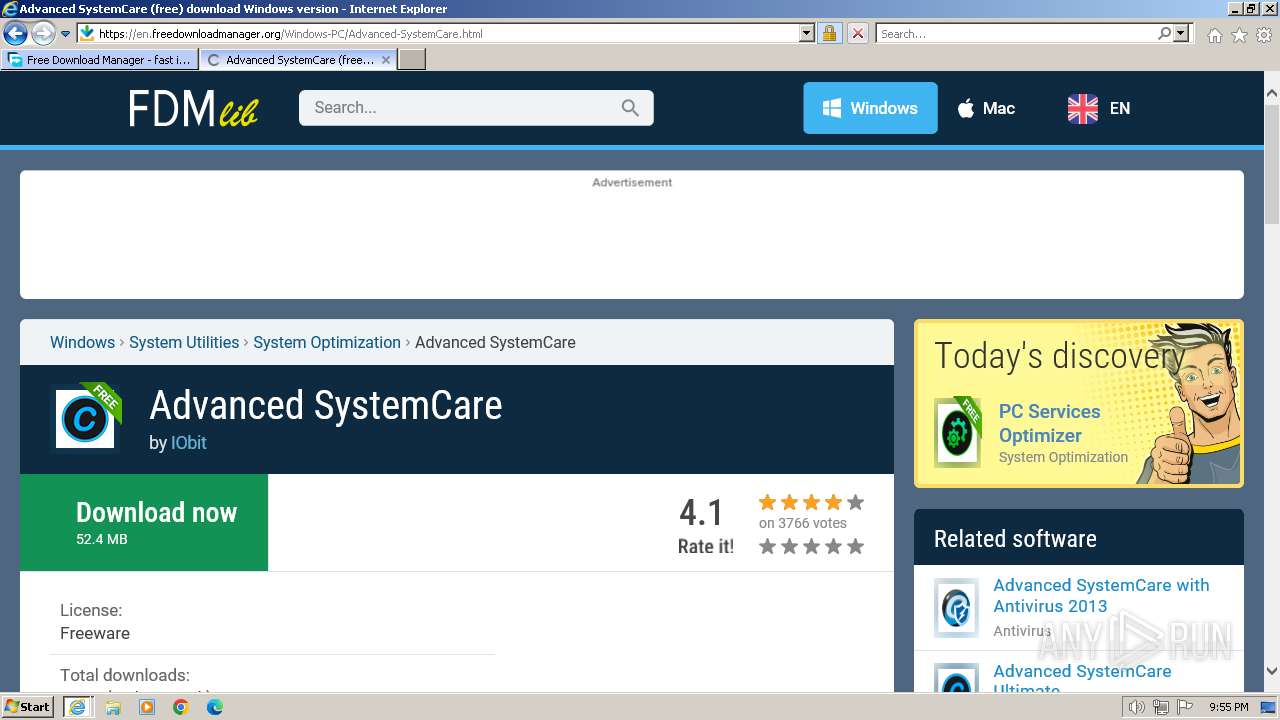Open the Favorites star icon
The image size is (1280, 720).
click(x=1239, y=35)
